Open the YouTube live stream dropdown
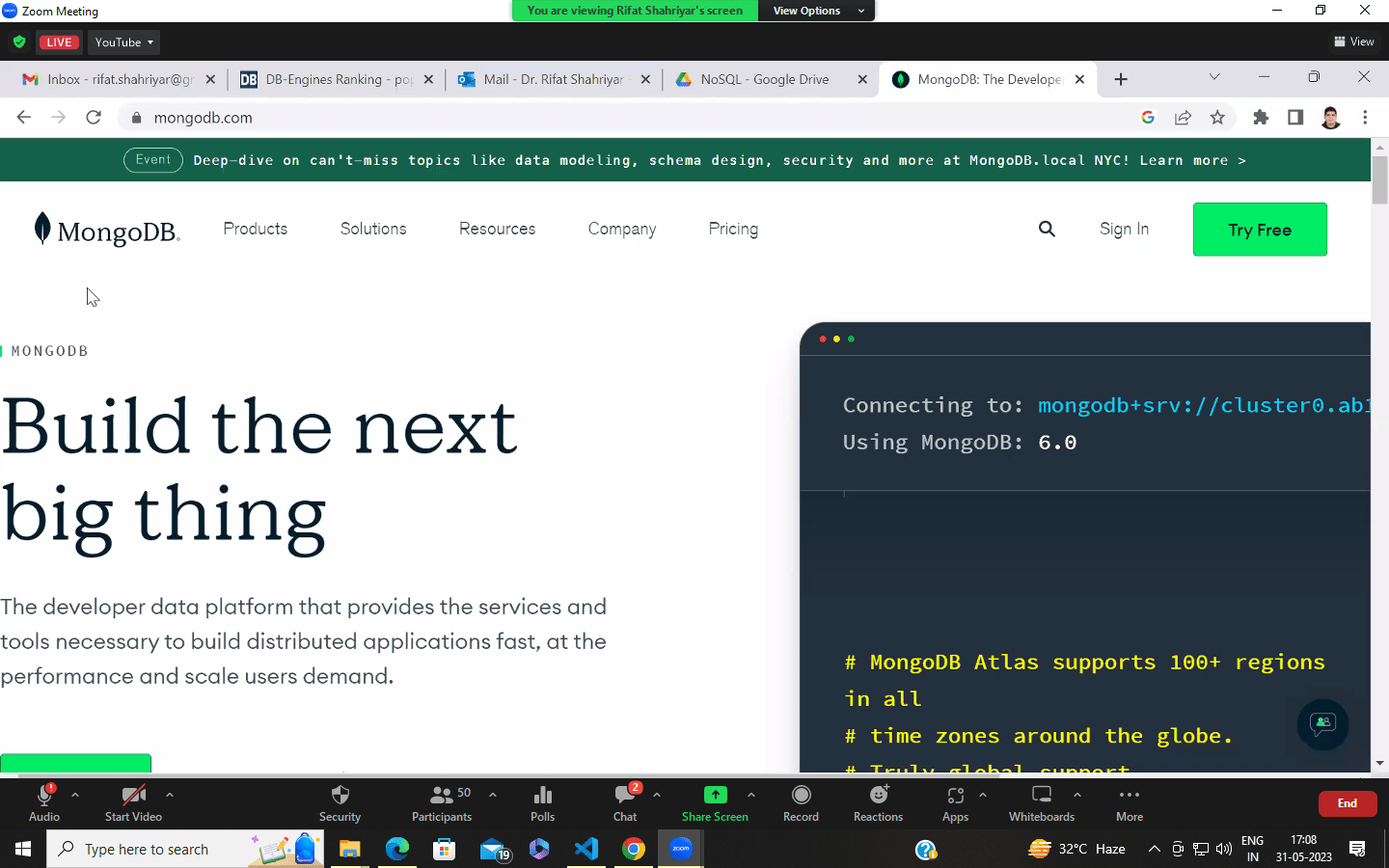This screenshot has width=1389, height=868. tap(123, 42)
